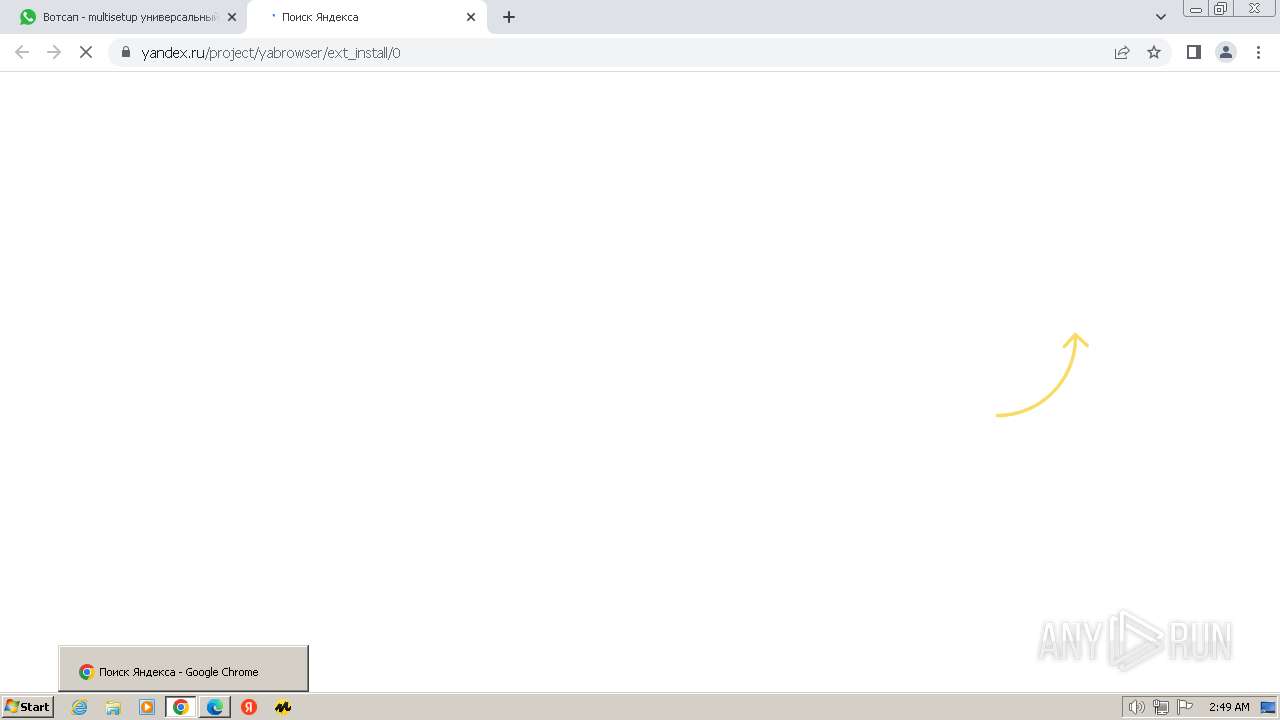The width and height of the screenshot is (1280, 720).
Task: Go forward to next page
Action: [x=54, y=52]
